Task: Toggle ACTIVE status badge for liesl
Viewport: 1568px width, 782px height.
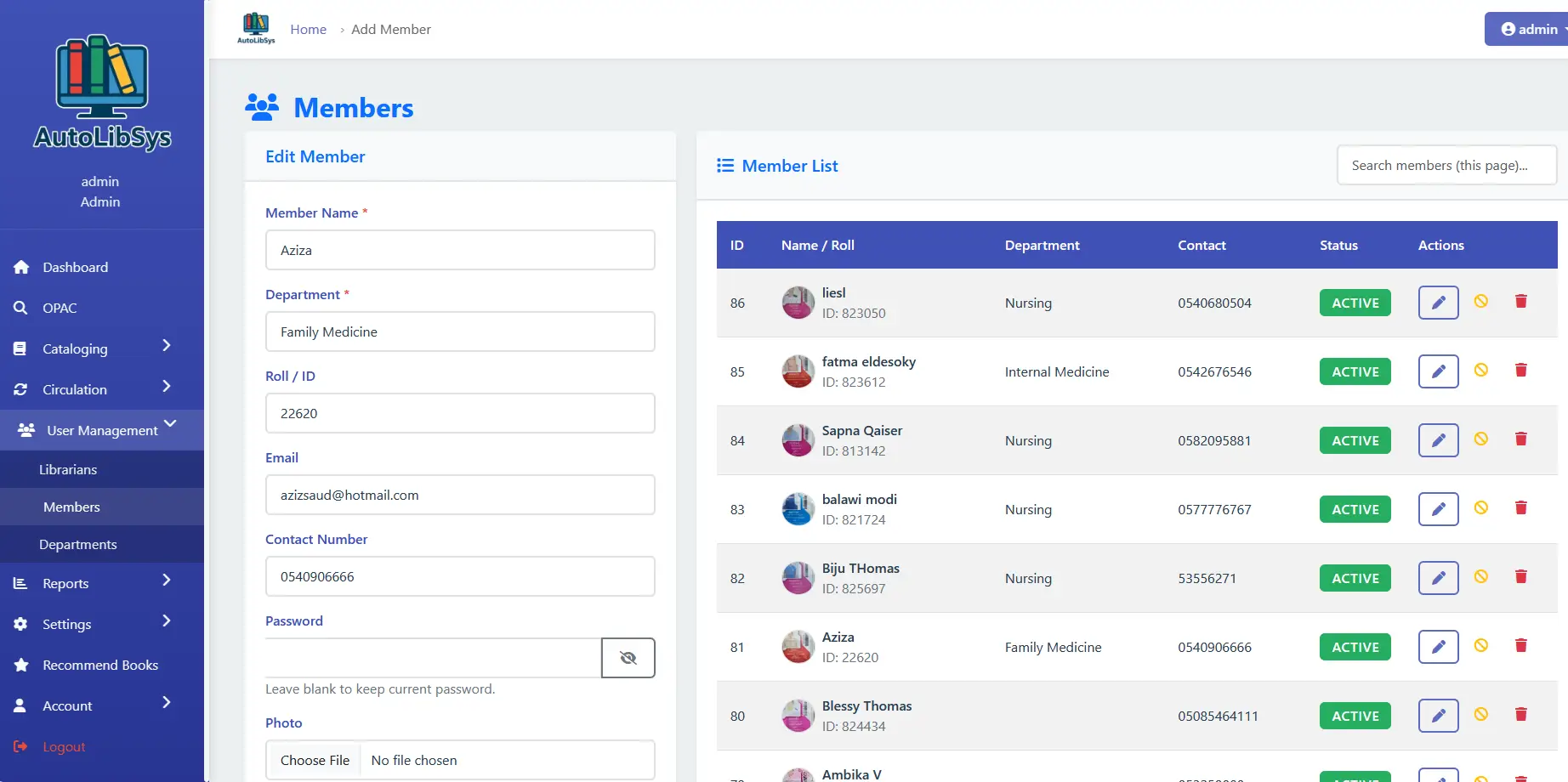Action: tap(1355, 303)
